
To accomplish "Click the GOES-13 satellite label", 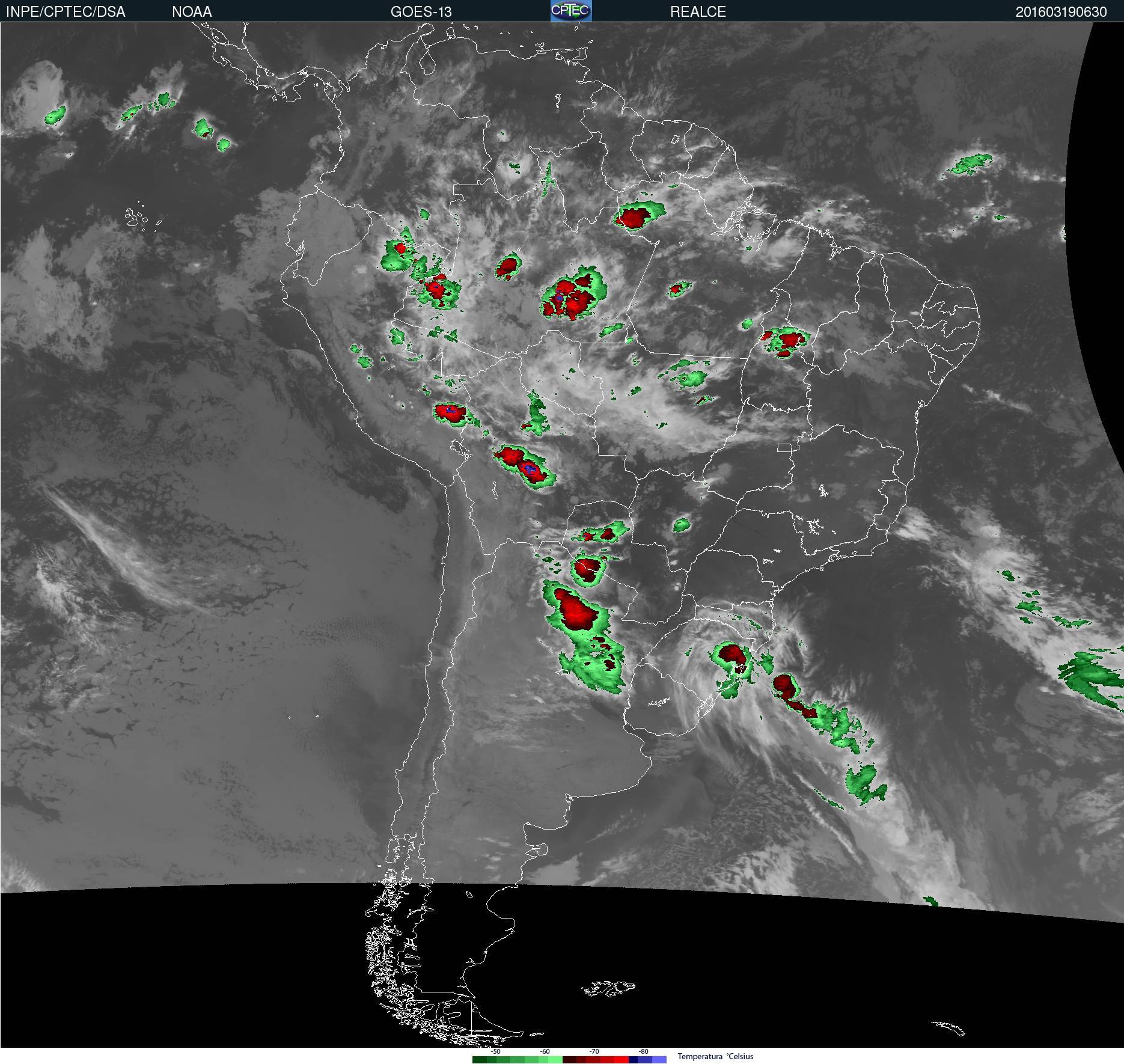I will (421, 11).
